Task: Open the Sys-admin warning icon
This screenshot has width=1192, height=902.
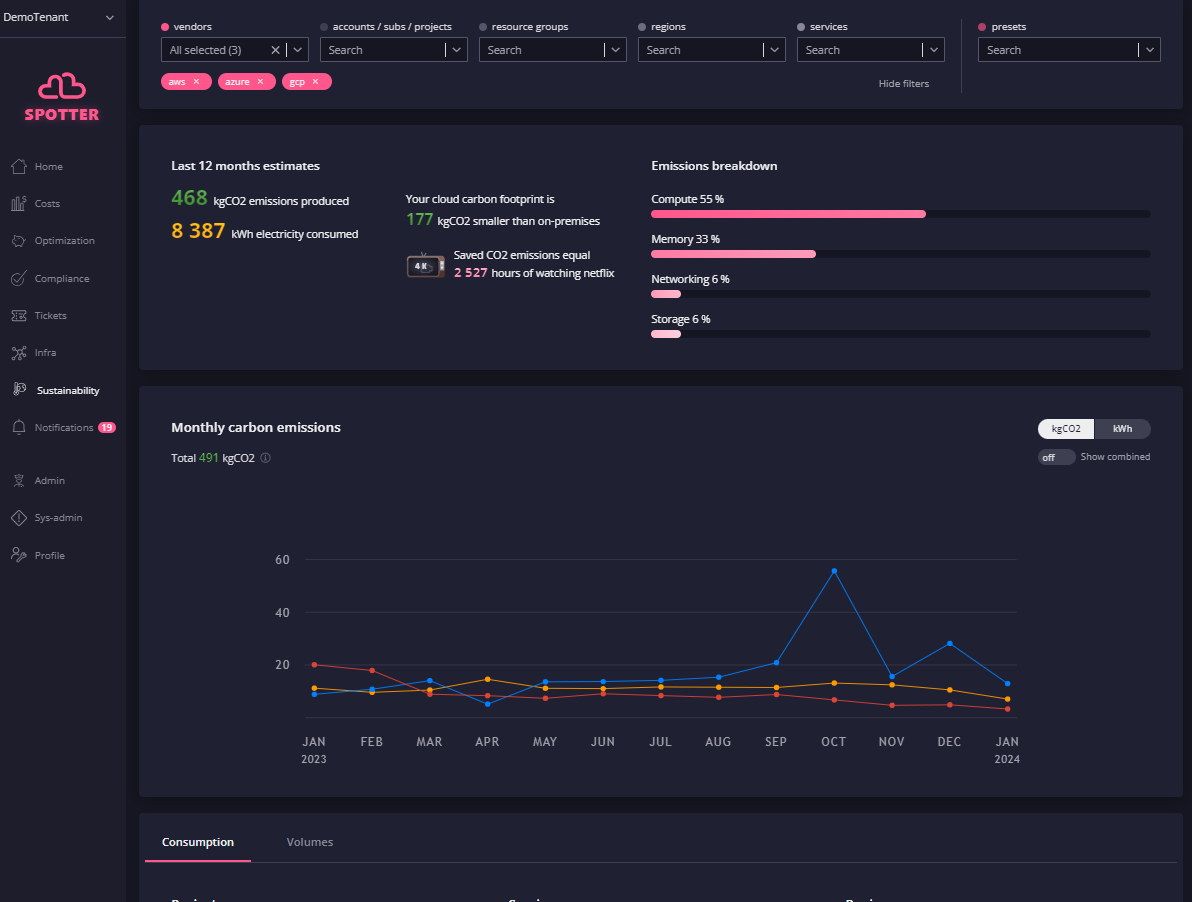Action: point(18,518)
